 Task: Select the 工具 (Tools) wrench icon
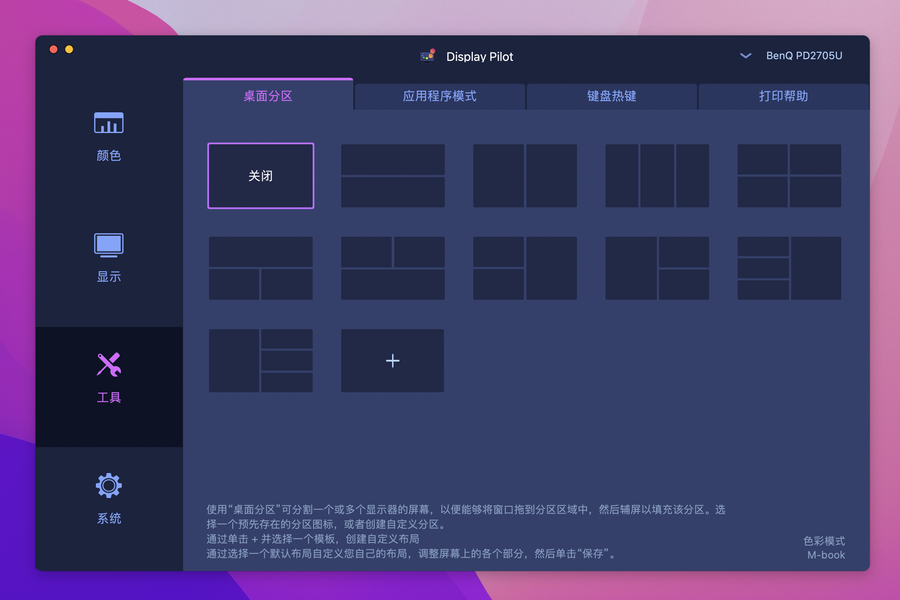tap(108, 366)
